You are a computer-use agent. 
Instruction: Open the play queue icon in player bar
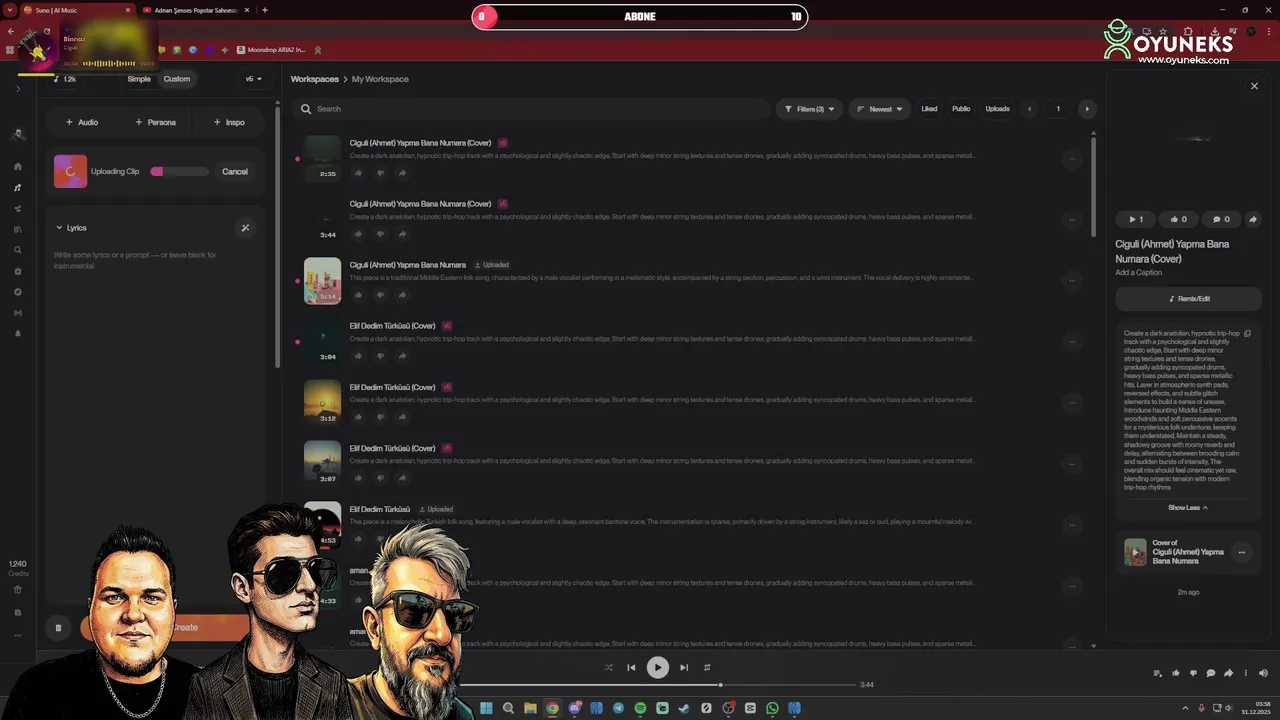click(1158, 673)
